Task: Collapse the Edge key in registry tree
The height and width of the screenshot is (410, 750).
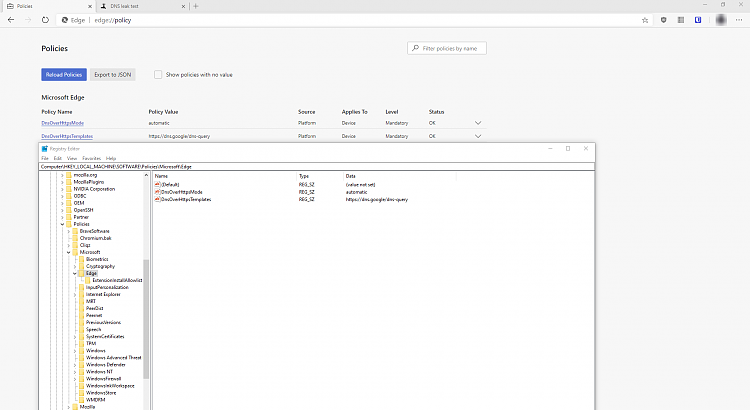Action: pyautogui.click(x=75, y=273)
